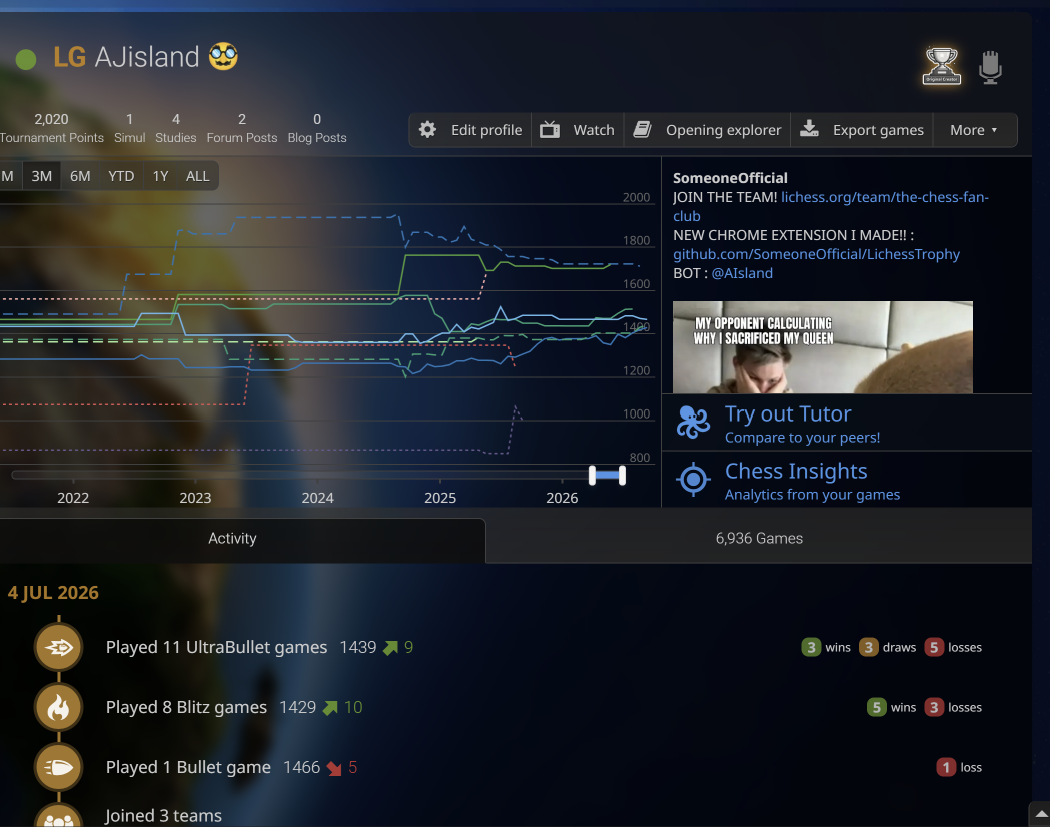Click the Played 8 Blitz games entry
This screenshot has height=828, width=1050.
coord(186,707)
